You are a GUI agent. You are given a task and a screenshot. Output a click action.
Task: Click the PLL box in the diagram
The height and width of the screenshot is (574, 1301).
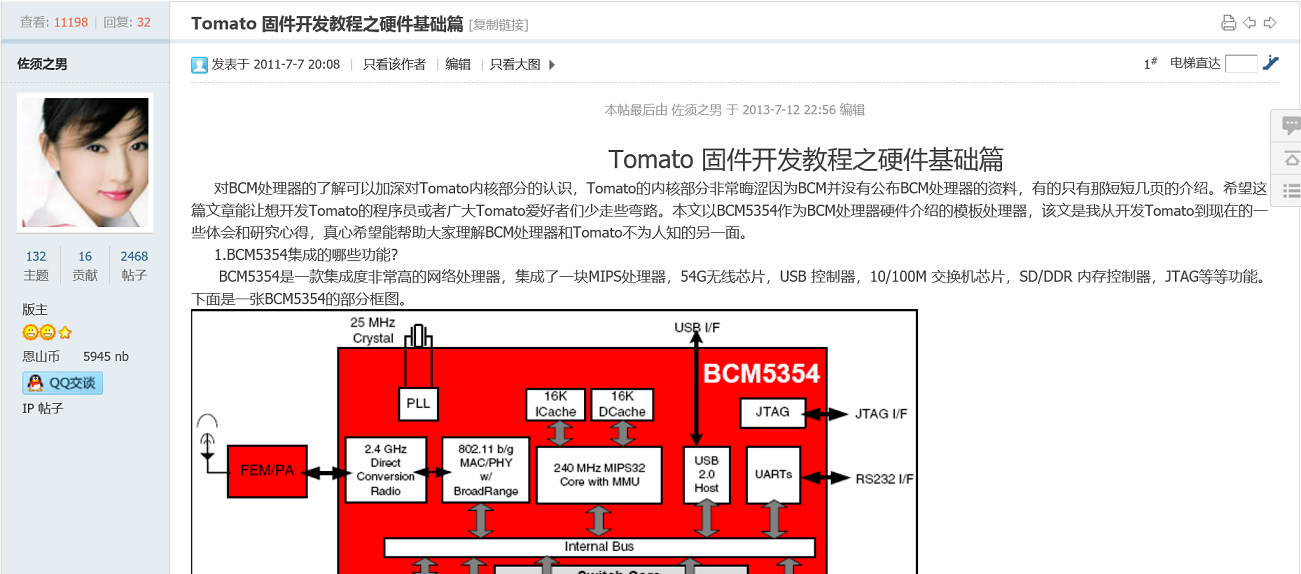pos(418,404)
